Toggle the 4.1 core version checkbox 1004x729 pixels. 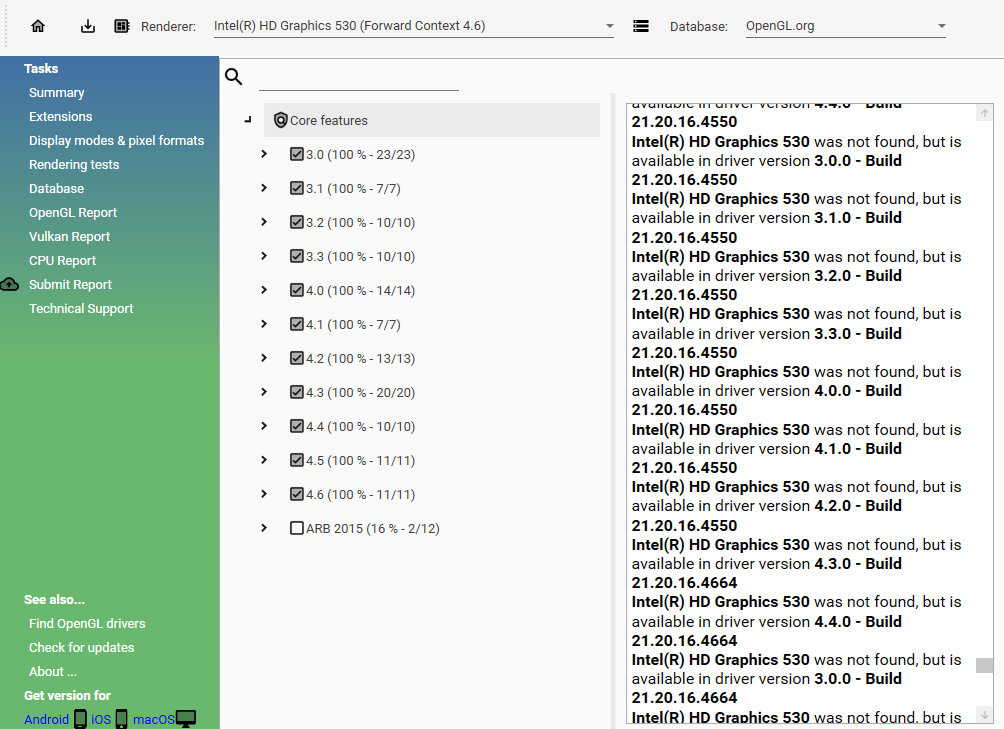click(x=296, y=323)
